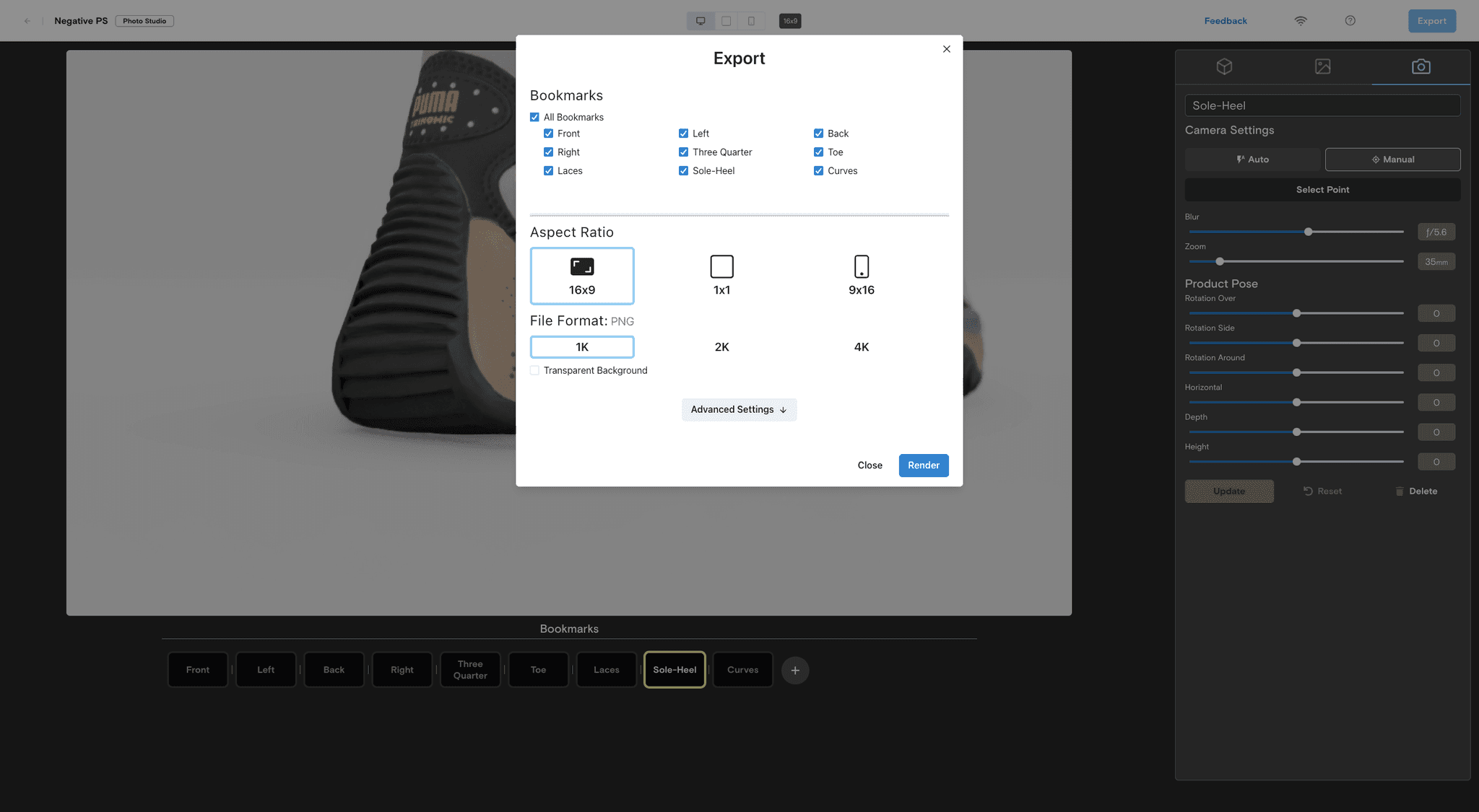Click the f/5.6 blur value field
Viewport: 1479px width, 812px height.
coord(1436,232)
